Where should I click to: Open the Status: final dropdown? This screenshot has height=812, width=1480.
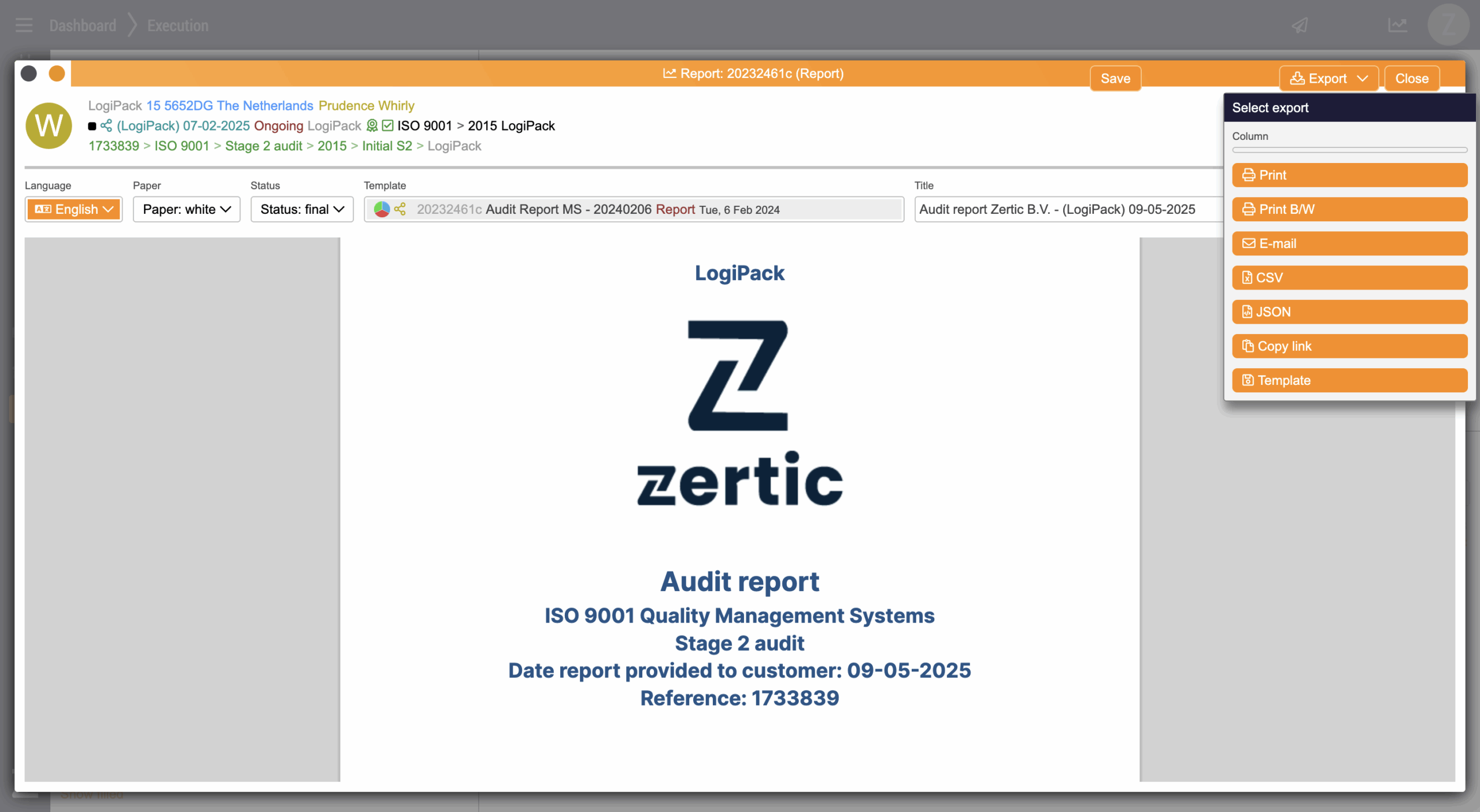coord(302,209)
